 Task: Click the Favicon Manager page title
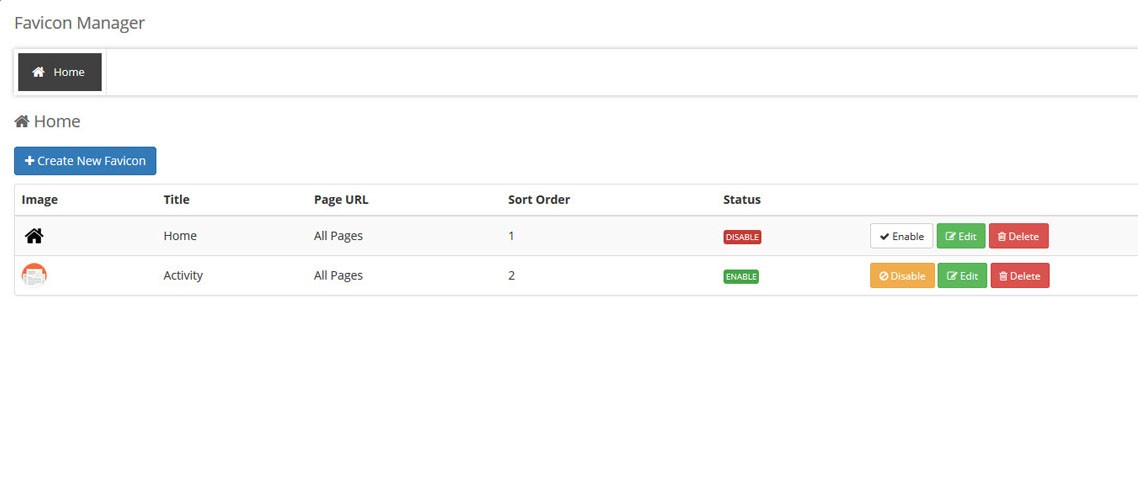(x=79, y=22)
